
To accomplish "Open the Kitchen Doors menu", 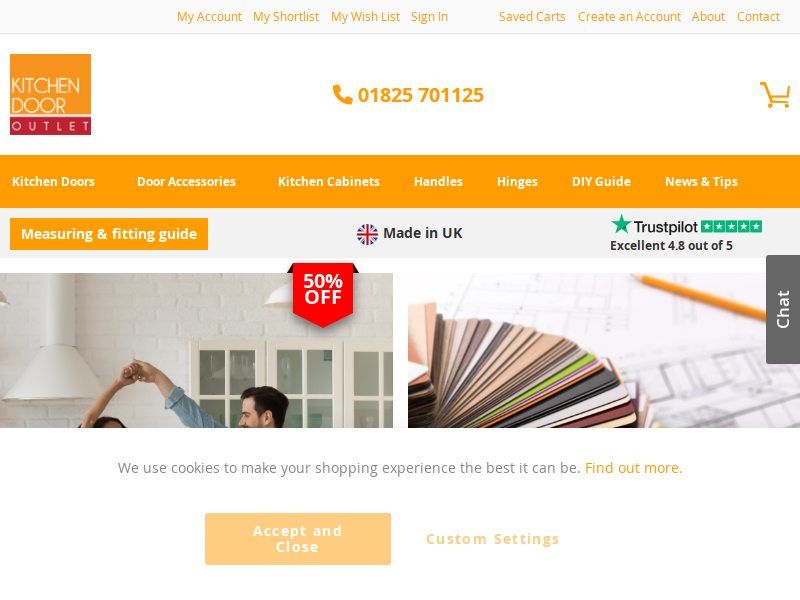I will pyautogui.click(x=54, y=182).
